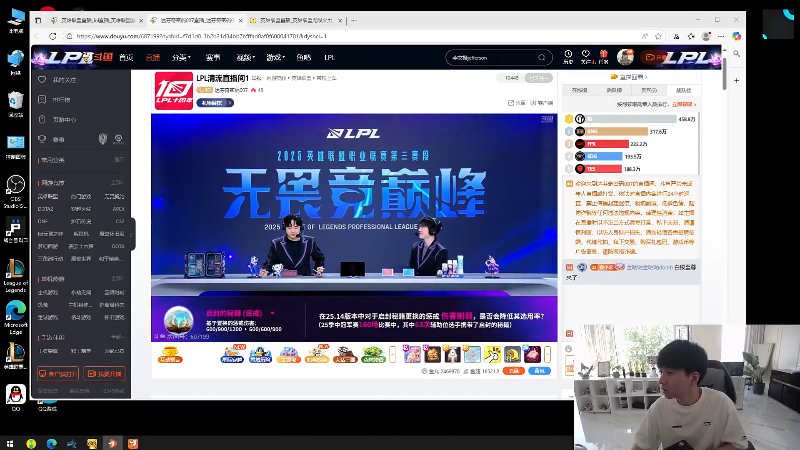Expand the gift list arrow at right end

click(x=547, y=354)
